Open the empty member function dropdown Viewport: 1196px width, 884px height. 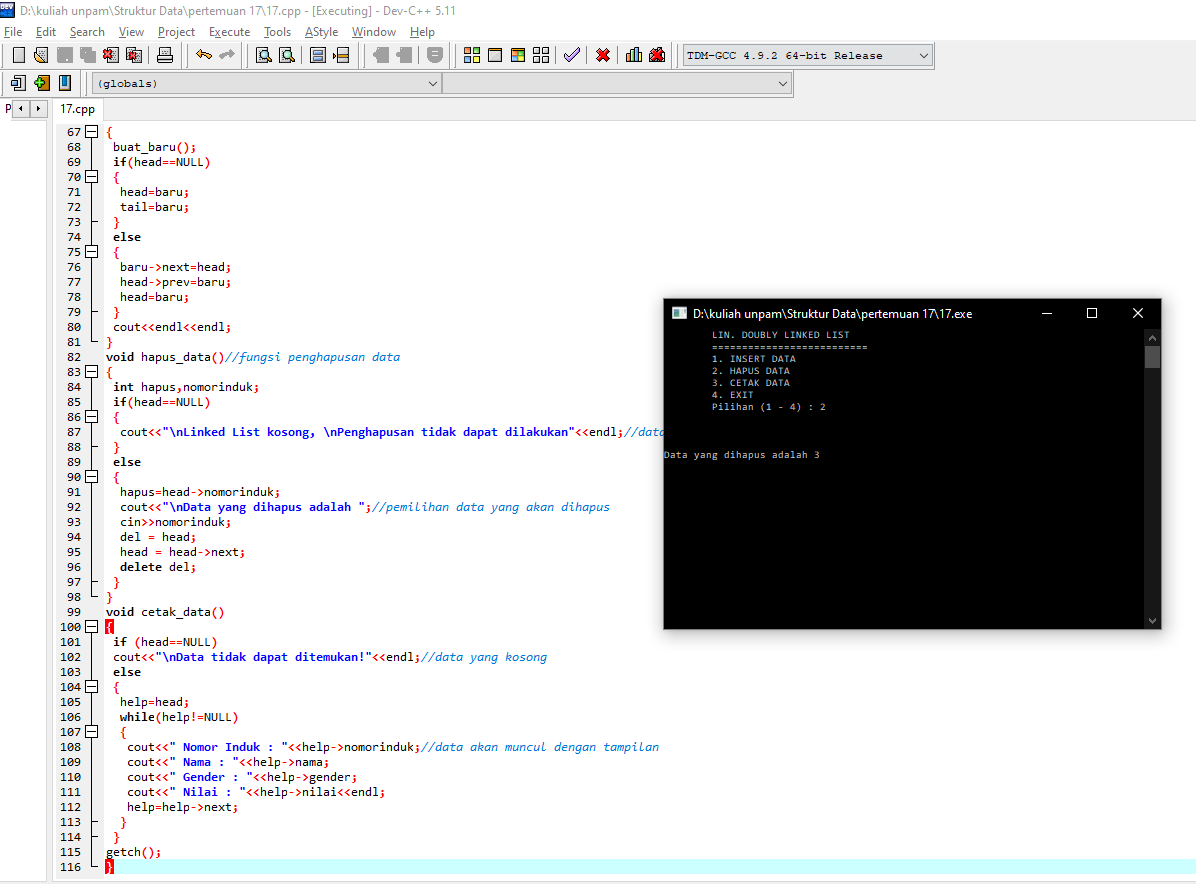(616, 83)
